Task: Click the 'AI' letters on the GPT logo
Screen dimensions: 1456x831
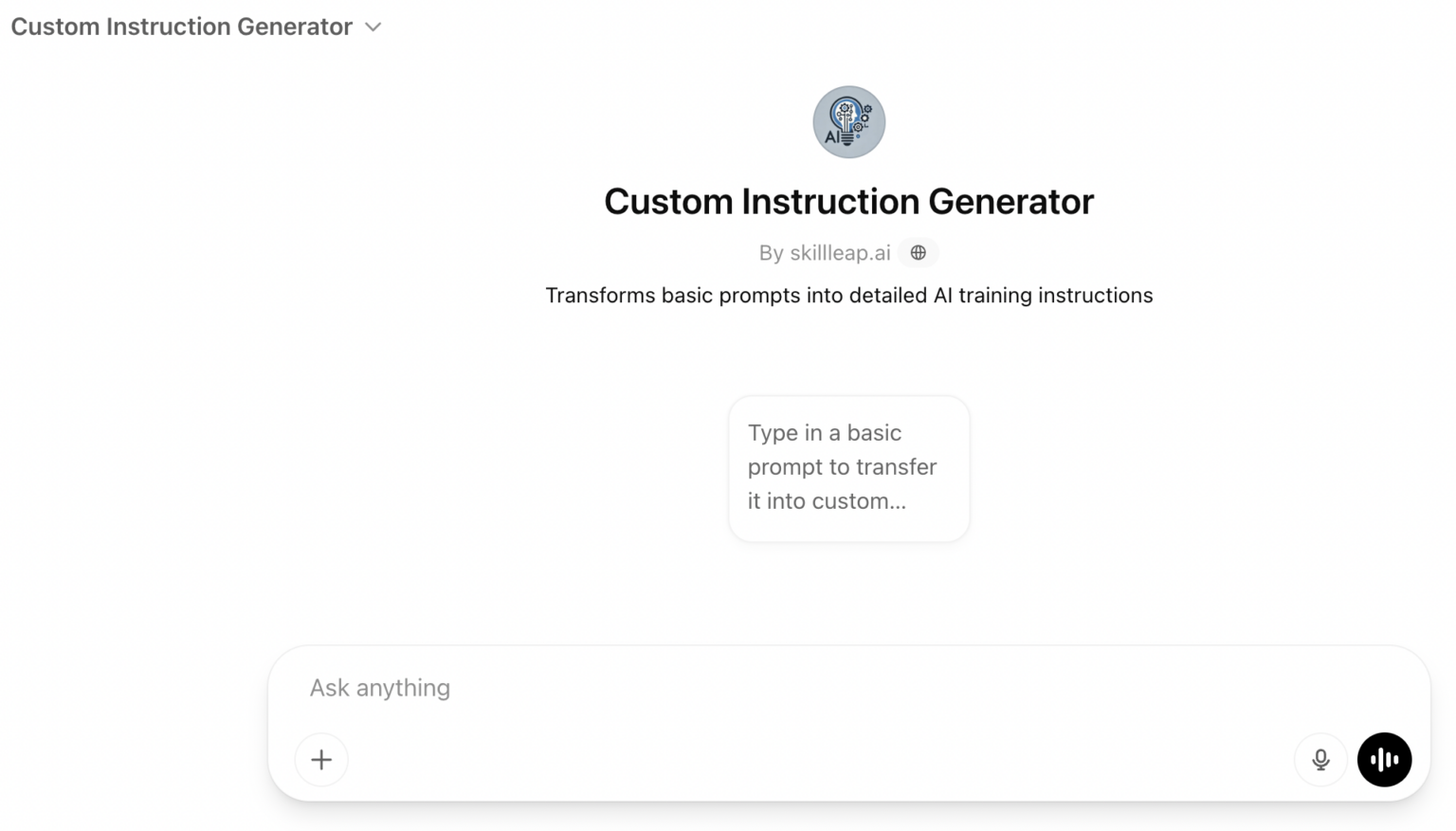Action: pyautogui.click(x=832, y=137)
